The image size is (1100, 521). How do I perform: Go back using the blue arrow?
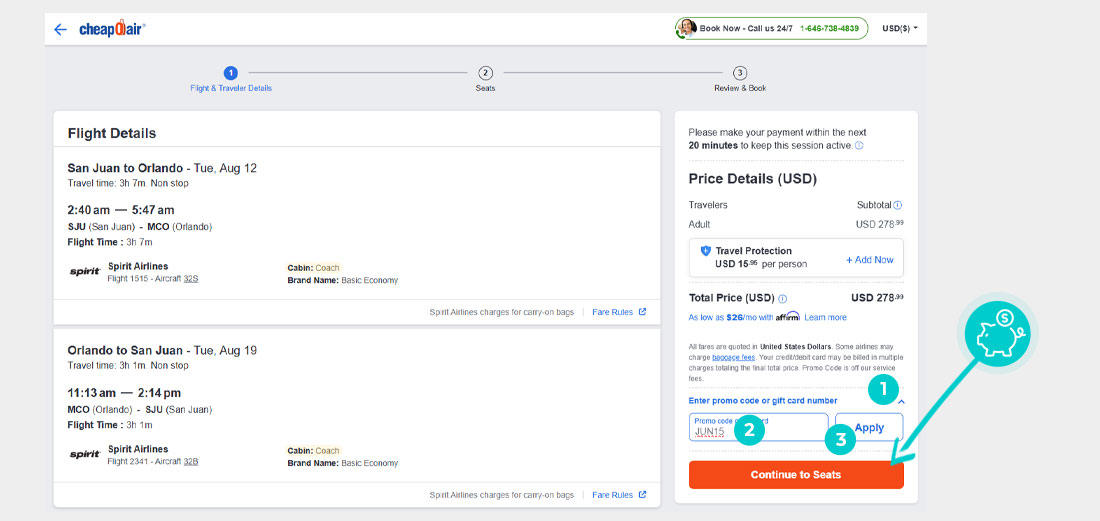point(60,29)
